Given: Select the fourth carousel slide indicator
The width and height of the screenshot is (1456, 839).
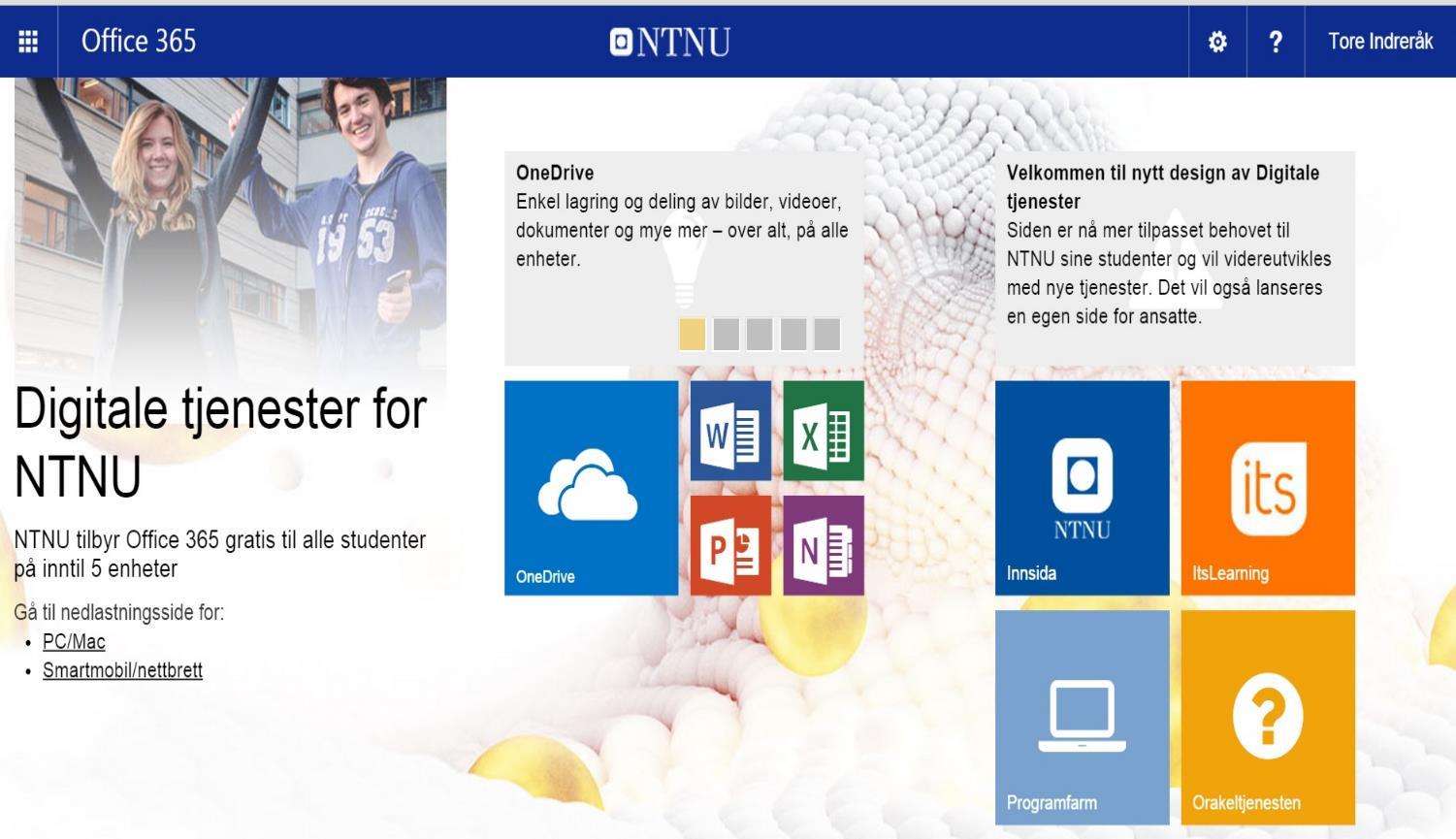Looking at the screenshot, I should tap(793, 335).
